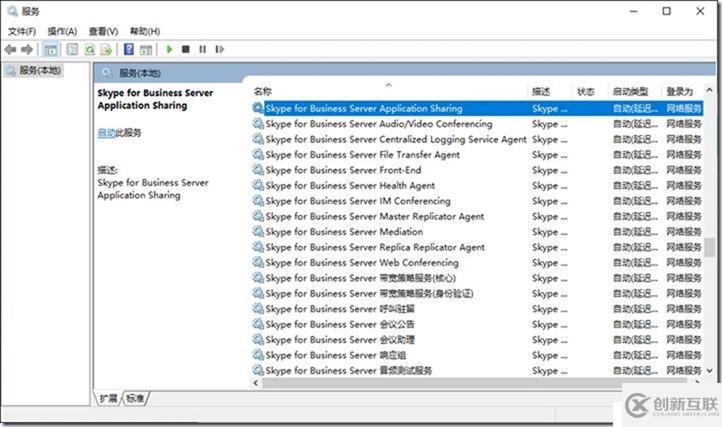Screen dimensions: 722x427
Task: Click gear icon of IM Conferencing service
Action: 258,200
